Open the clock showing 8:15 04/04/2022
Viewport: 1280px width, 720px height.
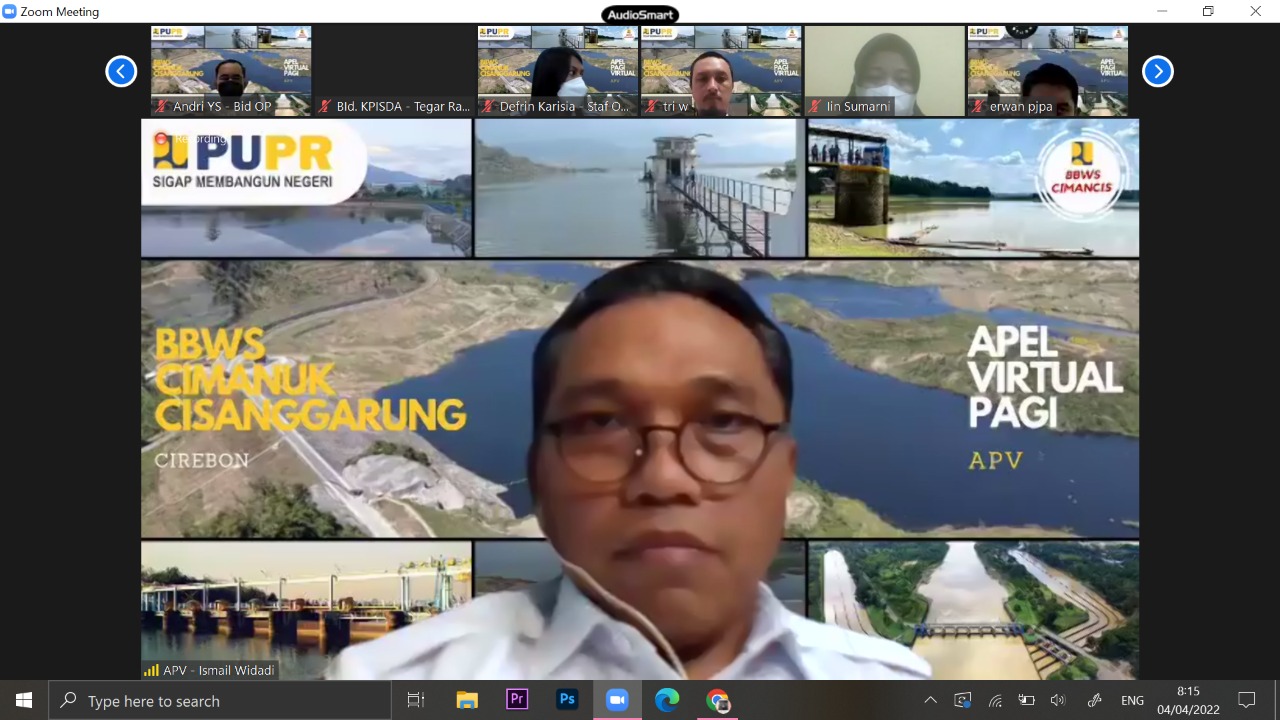[x=1188, y=700]
